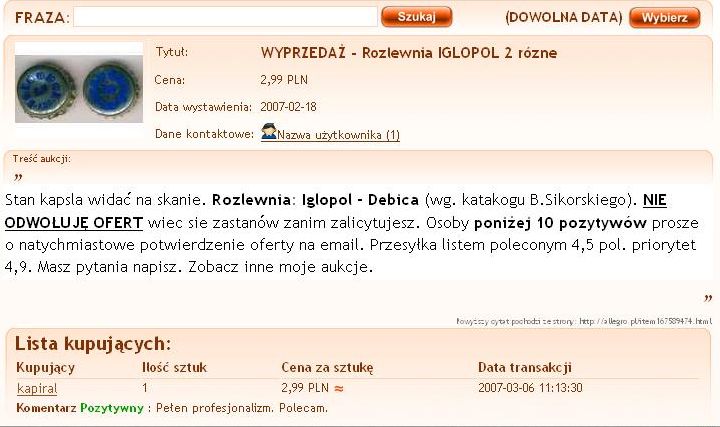Click the green Pozytywny comment rating
Viewport: 720px width, 427px height.
point(111,408)
